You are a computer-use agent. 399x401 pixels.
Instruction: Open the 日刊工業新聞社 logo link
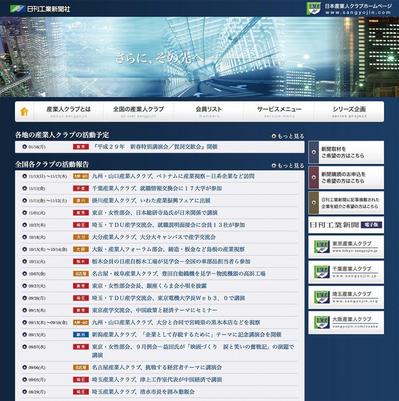[40, 8]
